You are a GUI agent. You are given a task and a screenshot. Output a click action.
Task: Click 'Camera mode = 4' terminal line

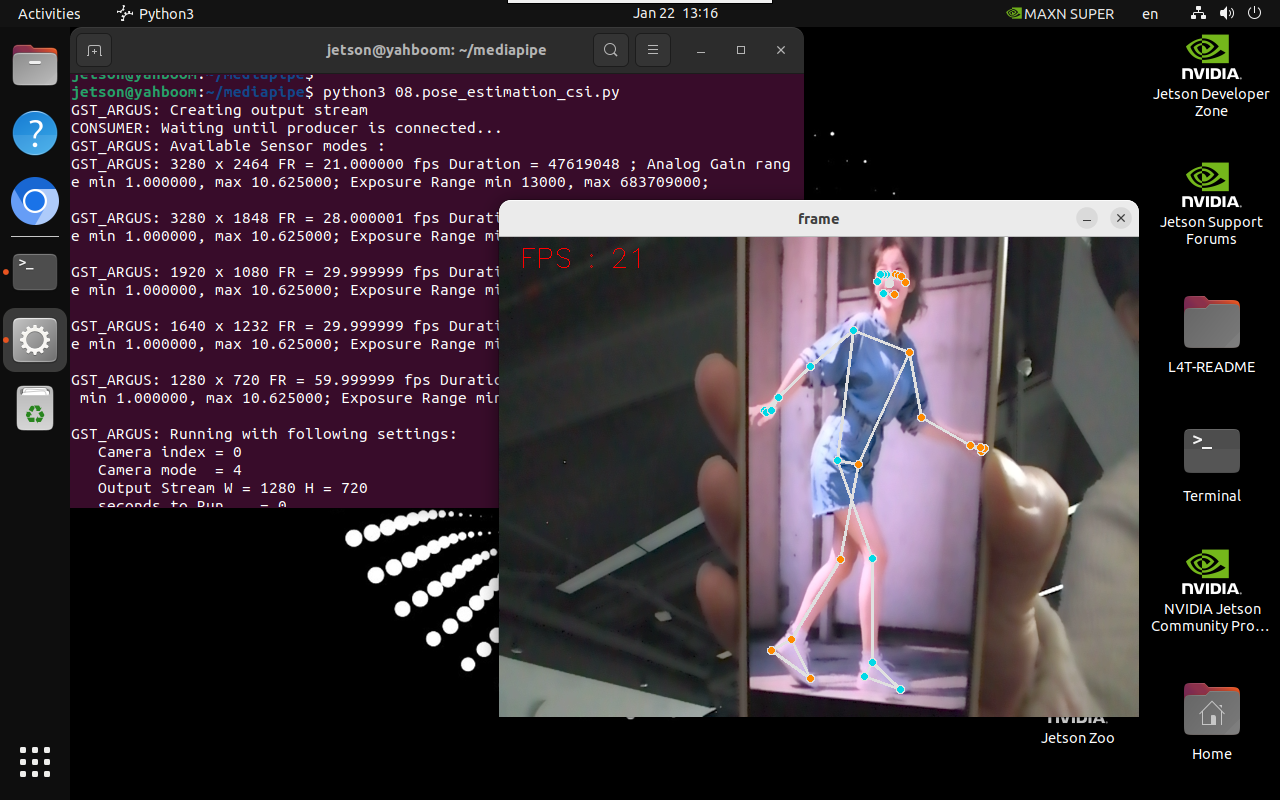[170, 470]
